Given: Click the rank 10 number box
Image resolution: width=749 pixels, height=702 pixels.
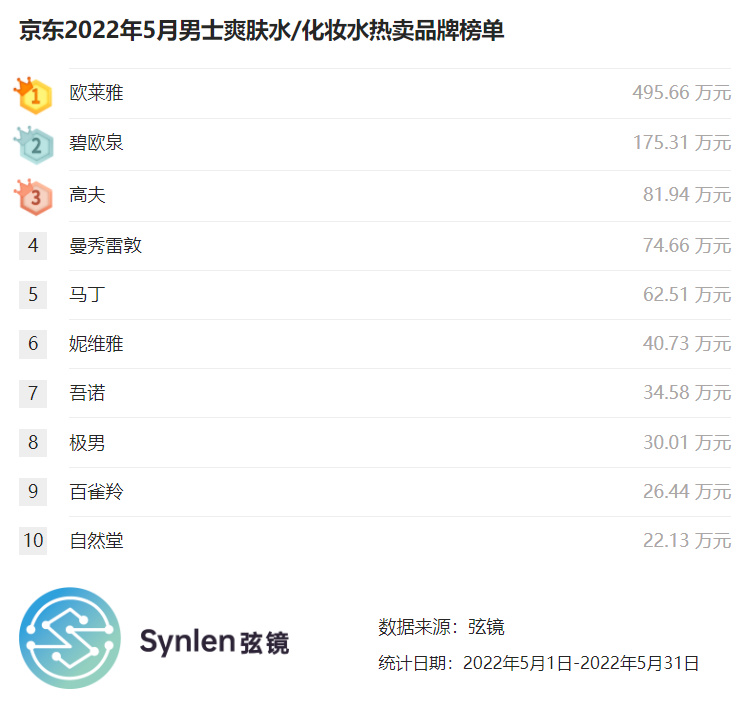Looking at the screenshot, I should (x=33, y=541).
